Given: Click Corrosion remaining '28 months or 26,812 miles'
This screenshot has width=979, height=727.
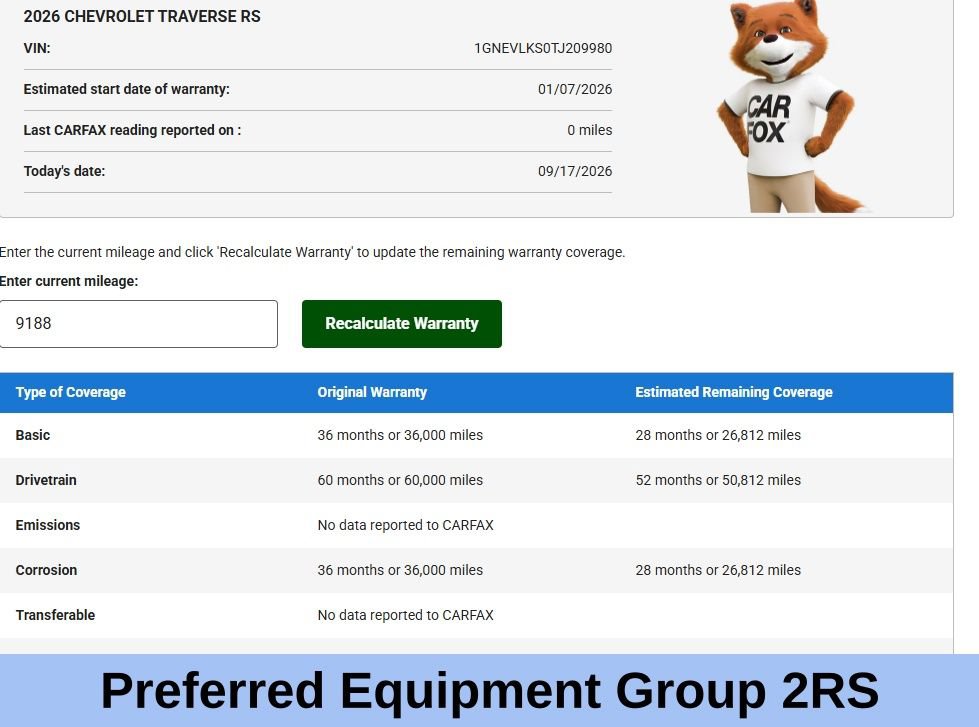Looking at the screenshot, I should point(718,570).
